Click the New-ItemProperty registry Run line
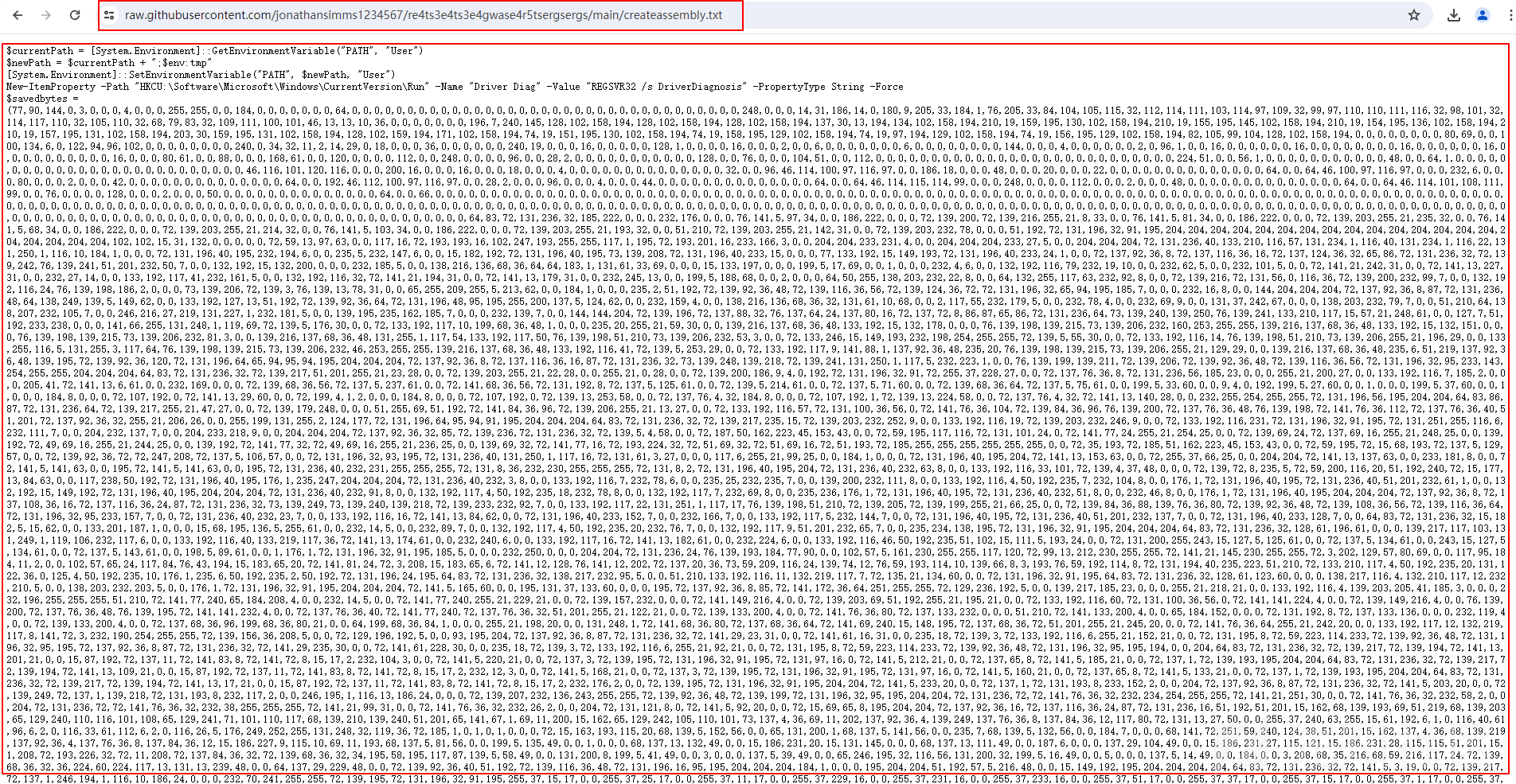The height and width of the screenshot is (784, 1516). click(455, 87)
